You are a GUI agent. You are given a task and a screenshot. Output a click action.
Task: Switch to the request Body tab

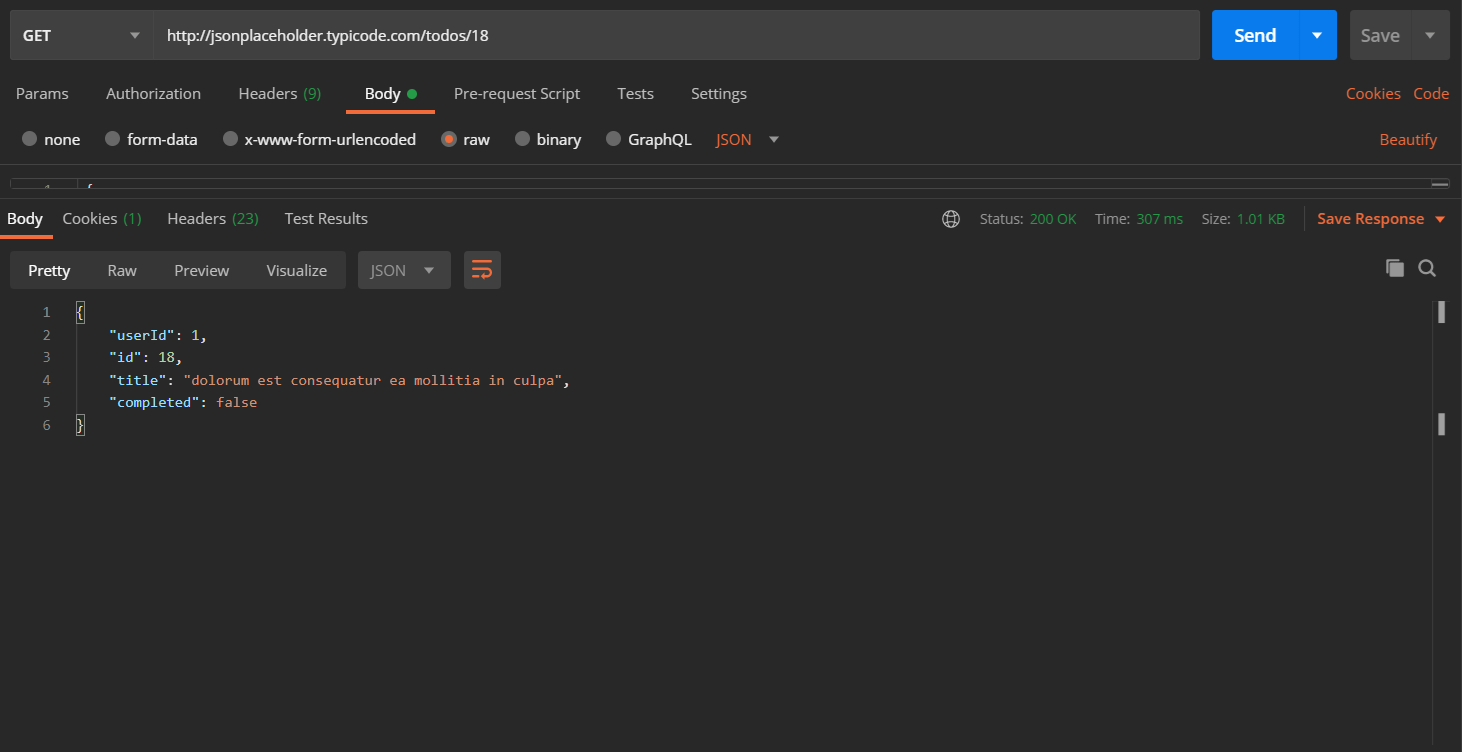pos(390,93)
